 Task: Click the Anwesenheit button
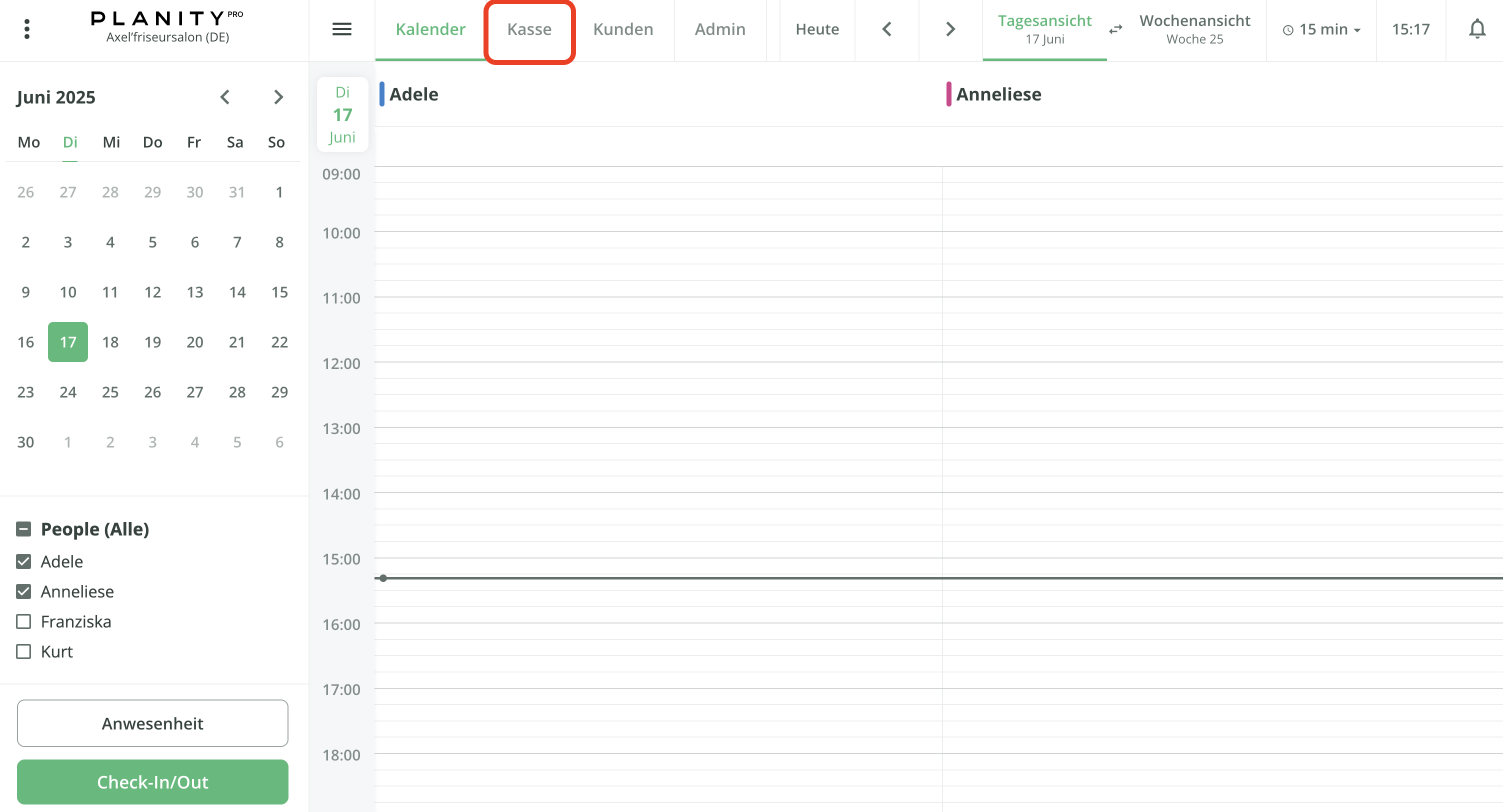click(x=152, y=723)
